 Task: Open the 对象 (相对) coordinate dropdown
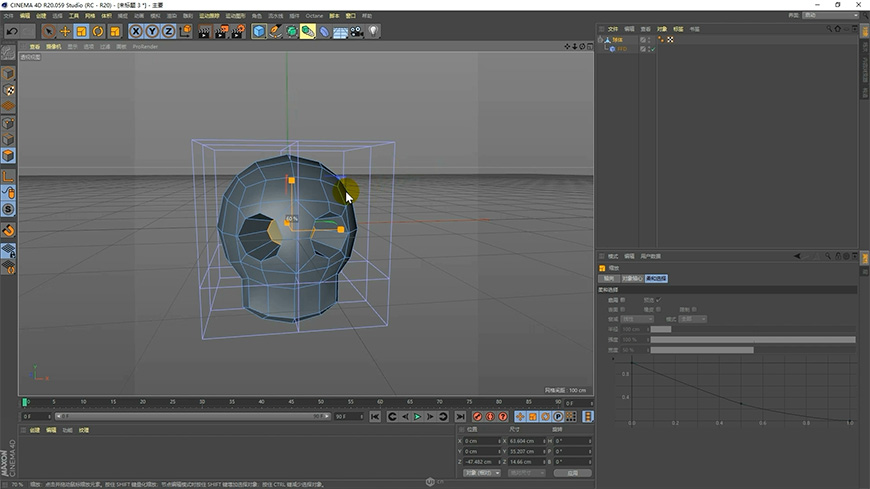click(x=482, y=473)
